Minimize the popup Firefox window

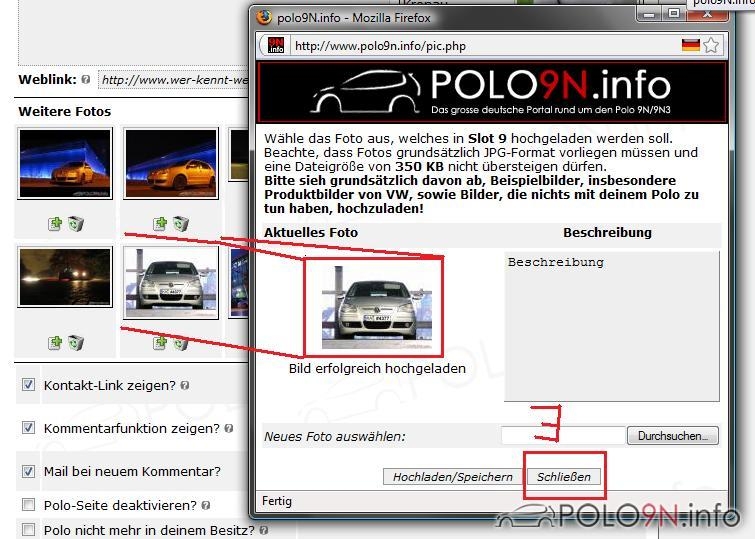(650, 14)
